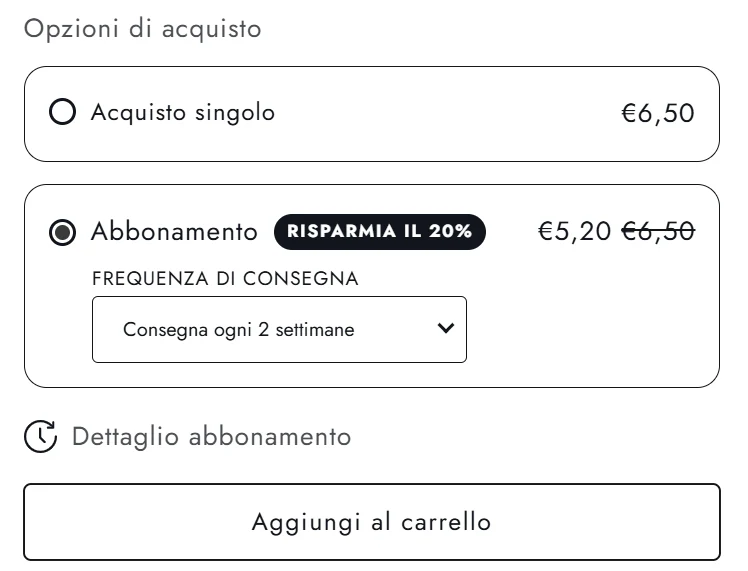Viewport: 748px width, 571px height.
Task: Click the 'Abbonamento' label text
Action: 174,233
